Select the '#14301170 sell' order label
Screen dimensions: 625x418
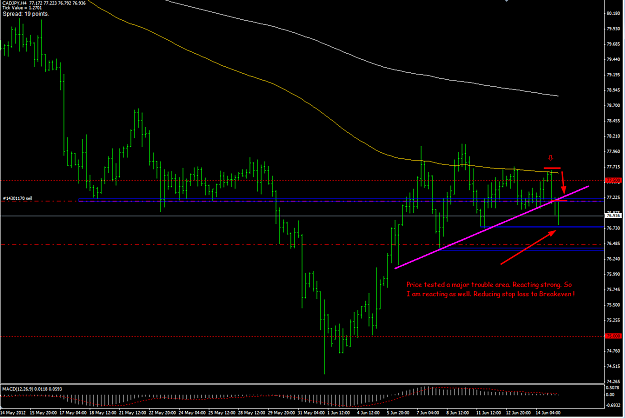point(17,198)
